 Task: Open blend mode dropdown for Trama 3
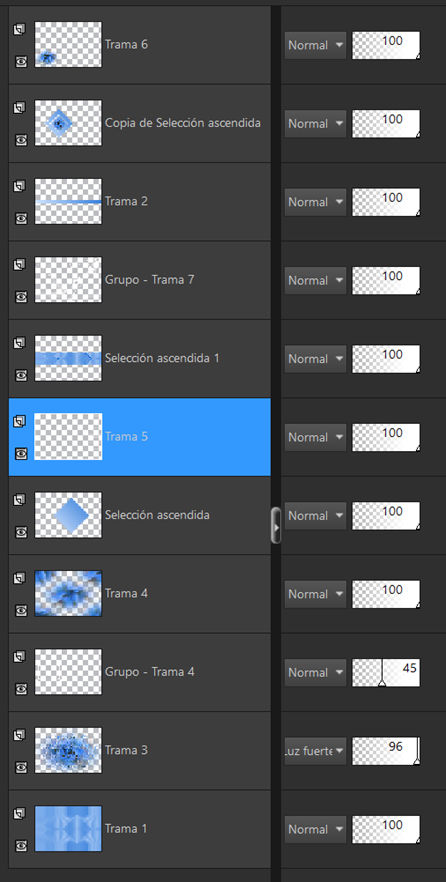tap(315, 751)
